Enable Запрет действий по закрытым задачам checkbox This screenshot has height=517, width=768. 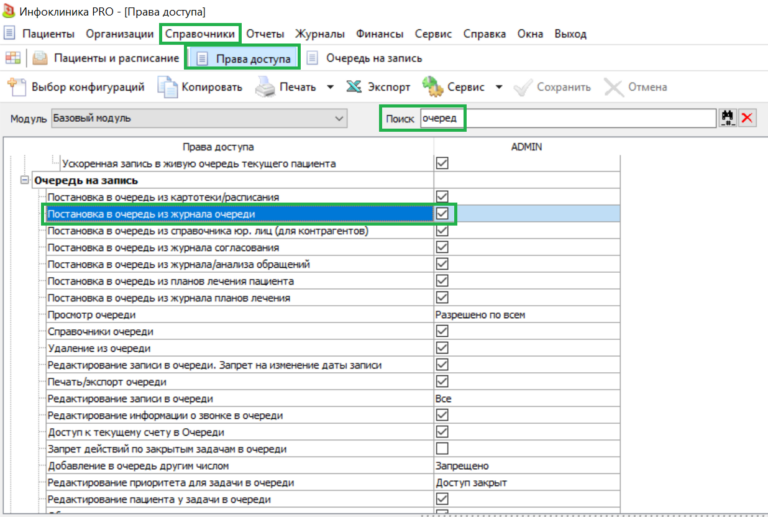[x=442, y=448]
